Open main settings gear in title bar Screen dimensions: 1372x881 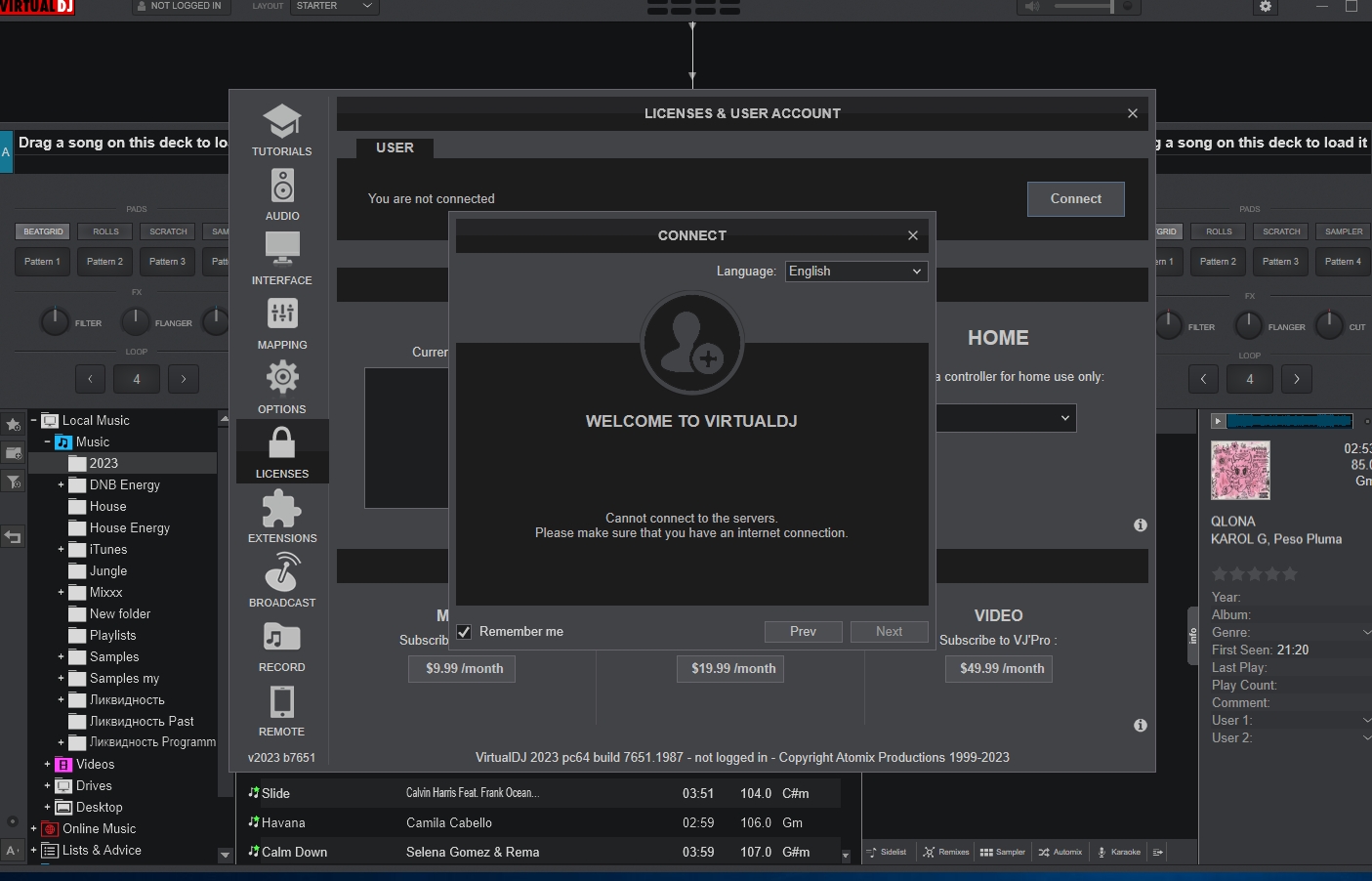[x=1266, y=6]
